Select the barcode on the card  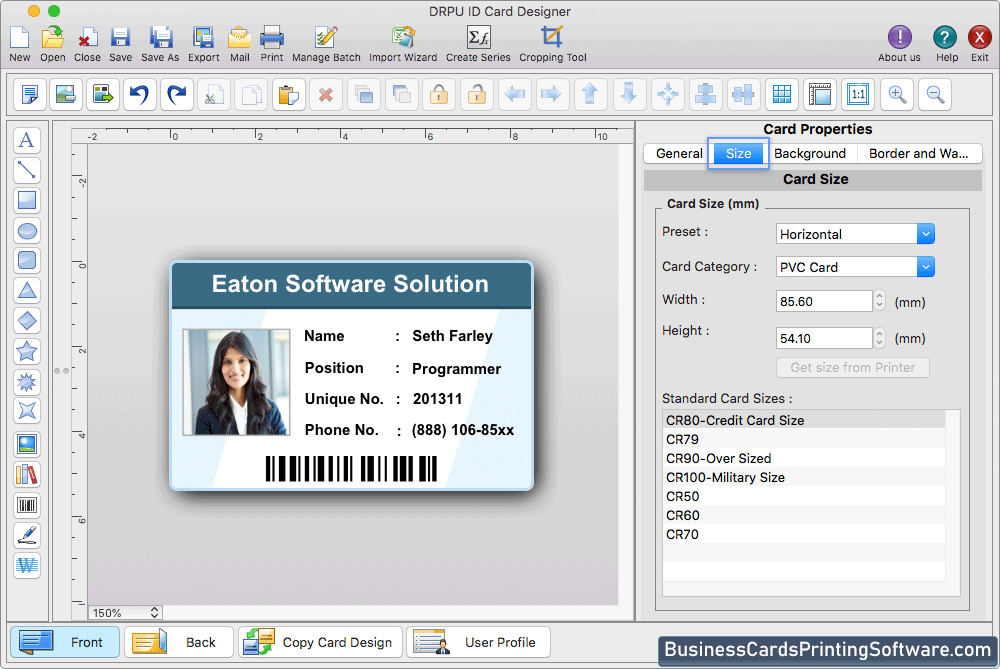pos(351,469)
